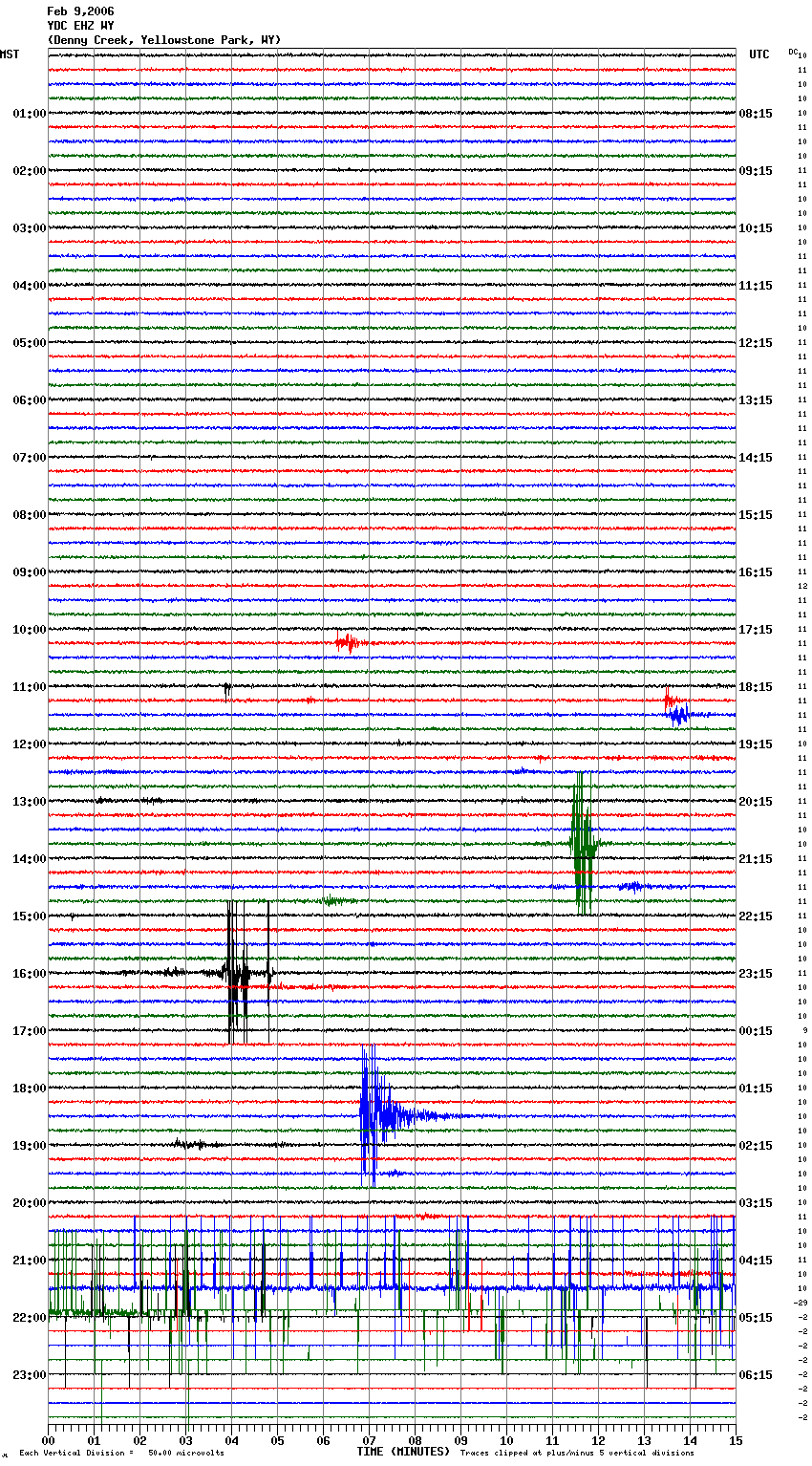Select the '08:00' MST time label
This screenshot has height=1466, width=812.
30,515
